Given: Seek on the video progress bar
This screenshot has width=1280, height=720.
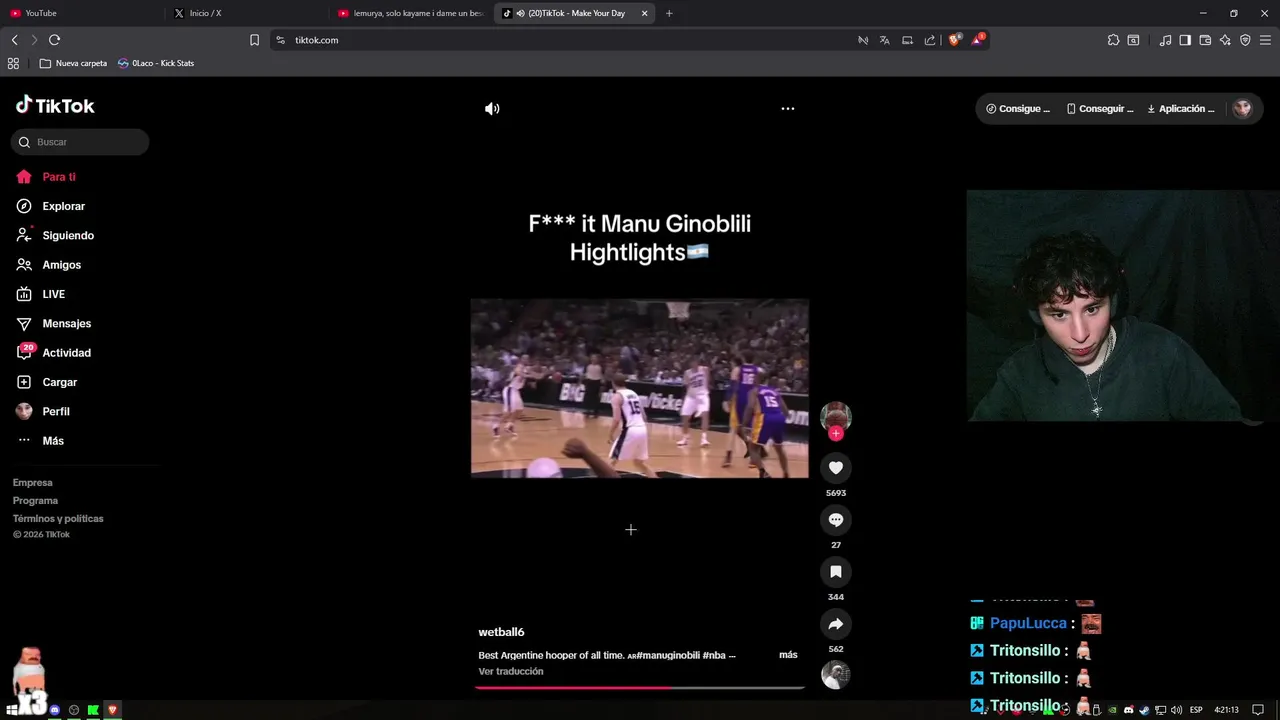Looking at the screenshot, I should pyautogui.click(x=639, y=688).
